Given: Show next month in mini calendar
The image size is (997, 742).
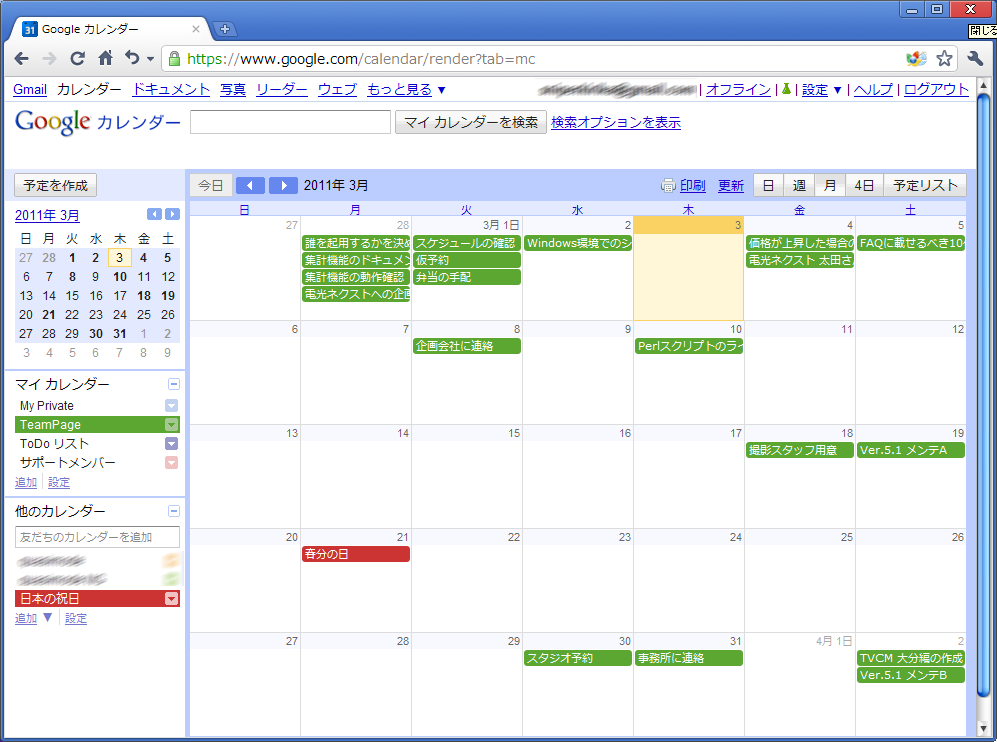Looking at the screenshot, I should click(172, 214).
